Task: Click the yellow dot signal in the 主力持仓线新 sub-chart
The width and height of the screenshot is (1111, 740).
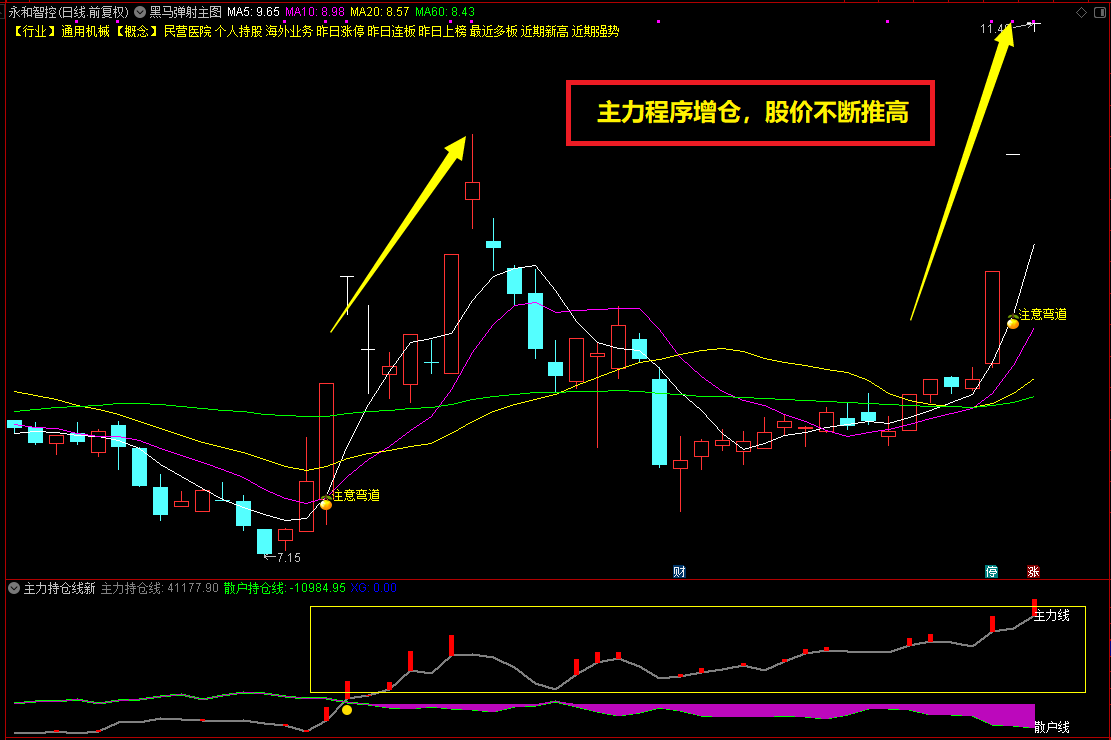Action: (x=347, y=710)
